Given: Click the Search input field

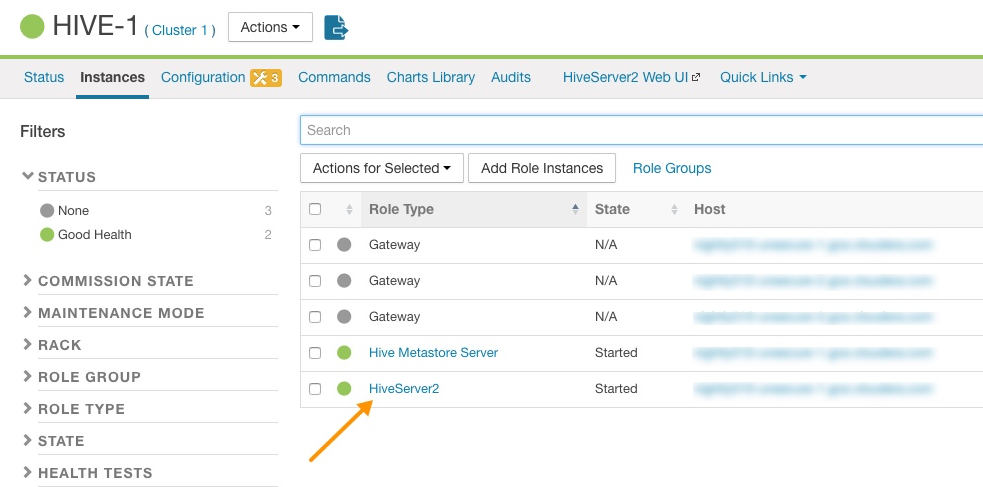Looking at the screenshot, I should [640, 130].
